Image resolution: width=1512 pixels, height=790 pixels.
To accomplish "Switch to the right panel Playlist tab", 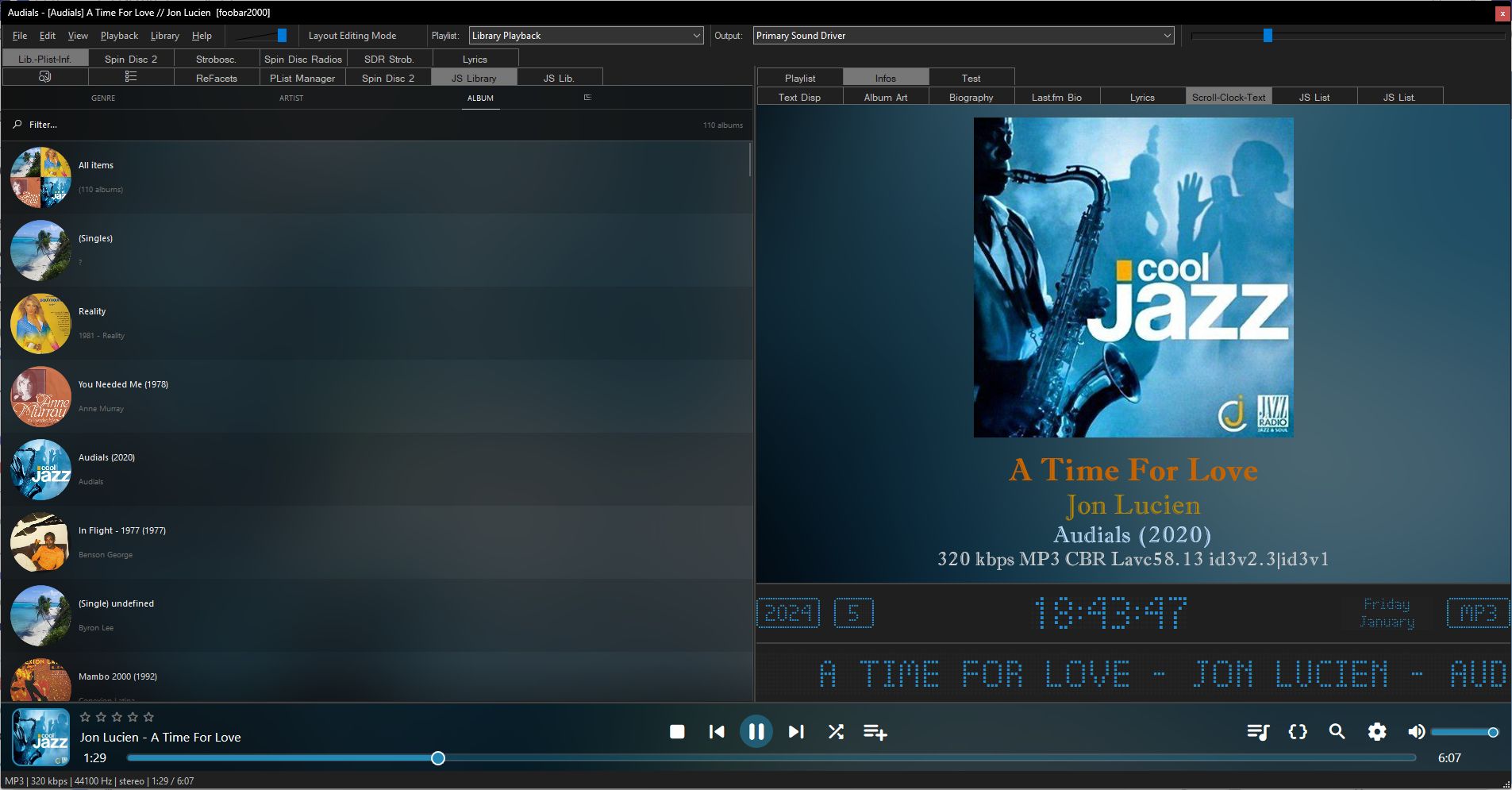I will click(800, 78).
